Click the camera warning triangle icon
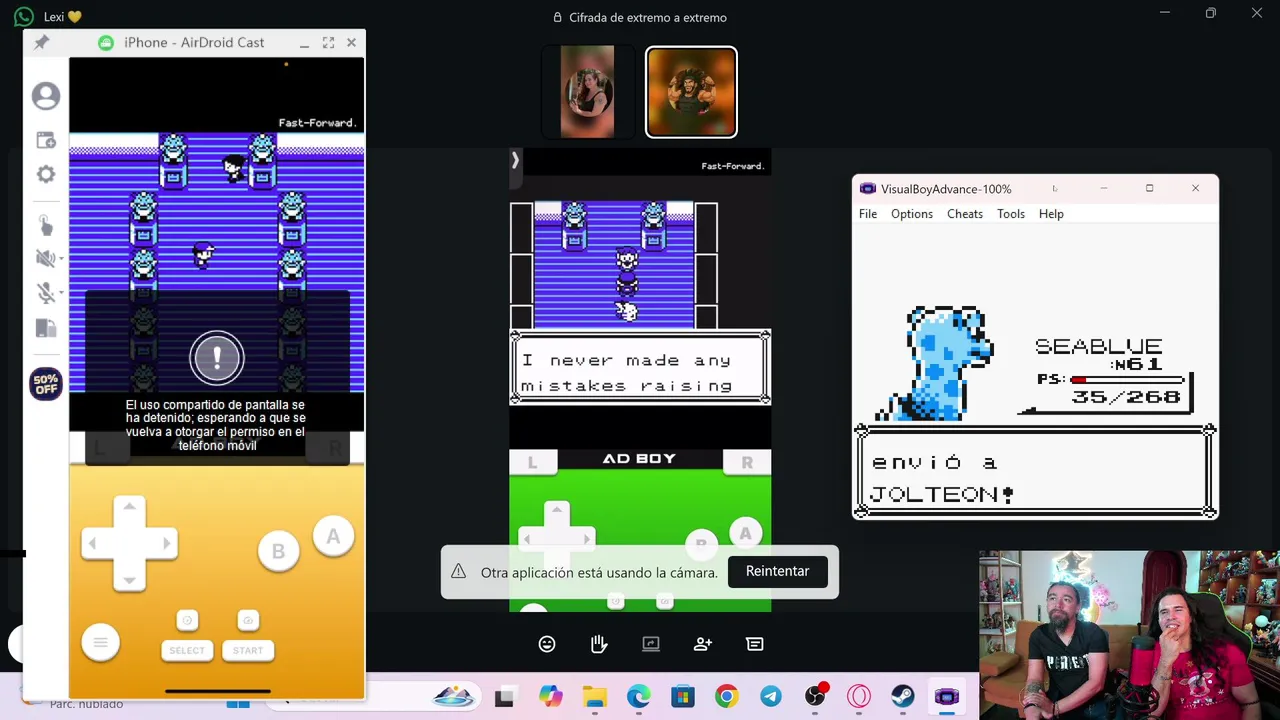 pyautogui.click(x=458, y=571)
